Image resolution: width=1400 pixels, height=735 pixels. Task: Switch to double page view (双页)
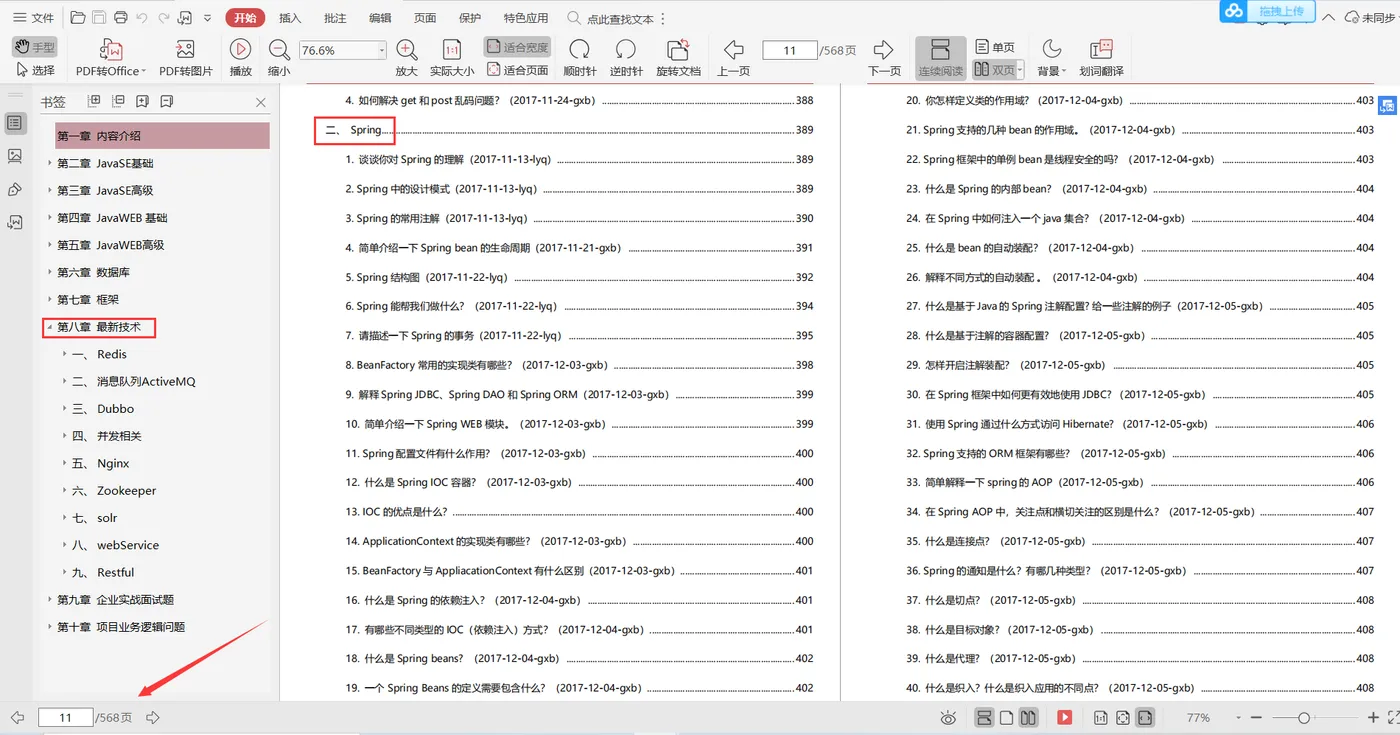(993, 70)
